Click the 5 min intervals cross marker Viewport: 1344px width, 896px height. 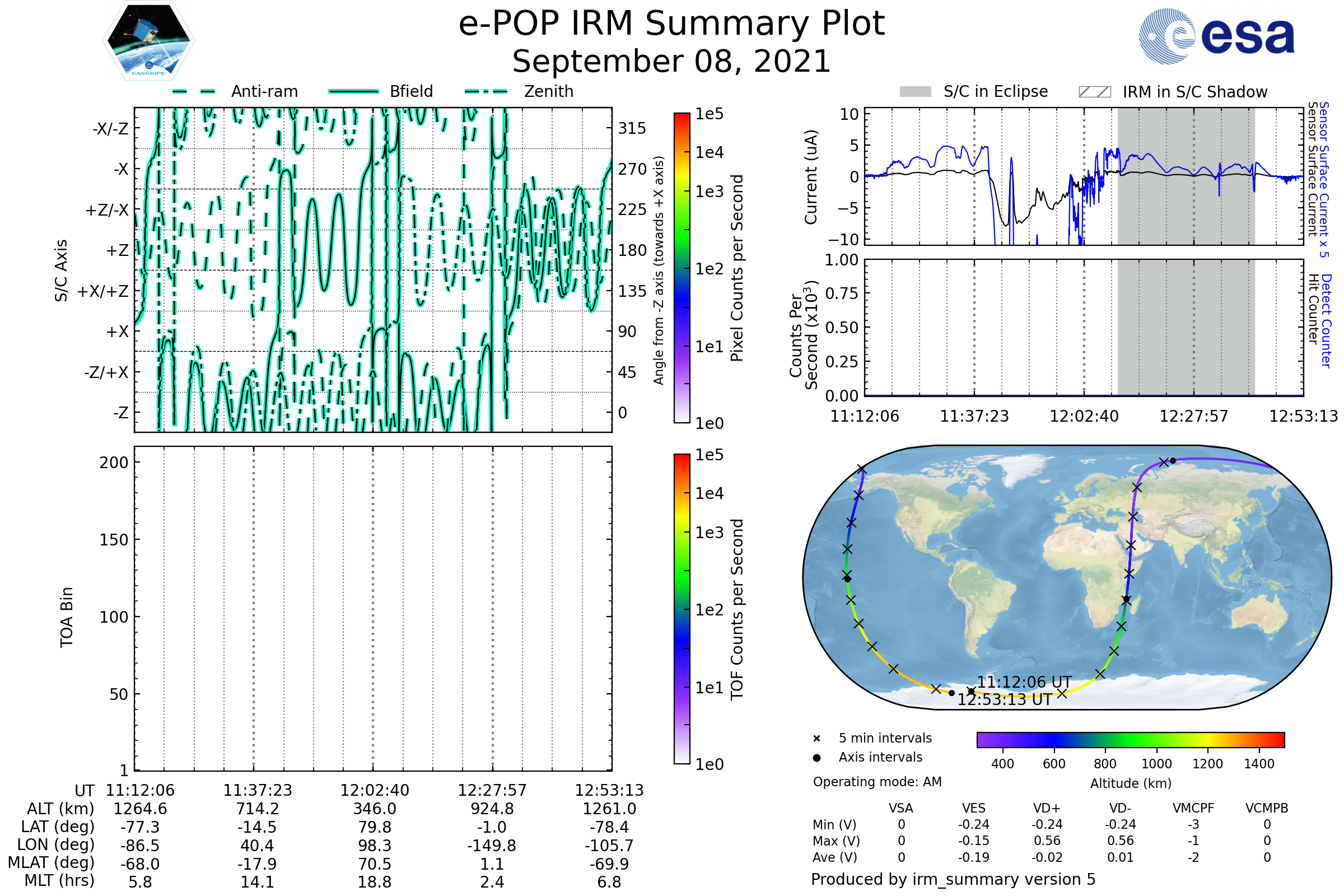click(816, 739)
